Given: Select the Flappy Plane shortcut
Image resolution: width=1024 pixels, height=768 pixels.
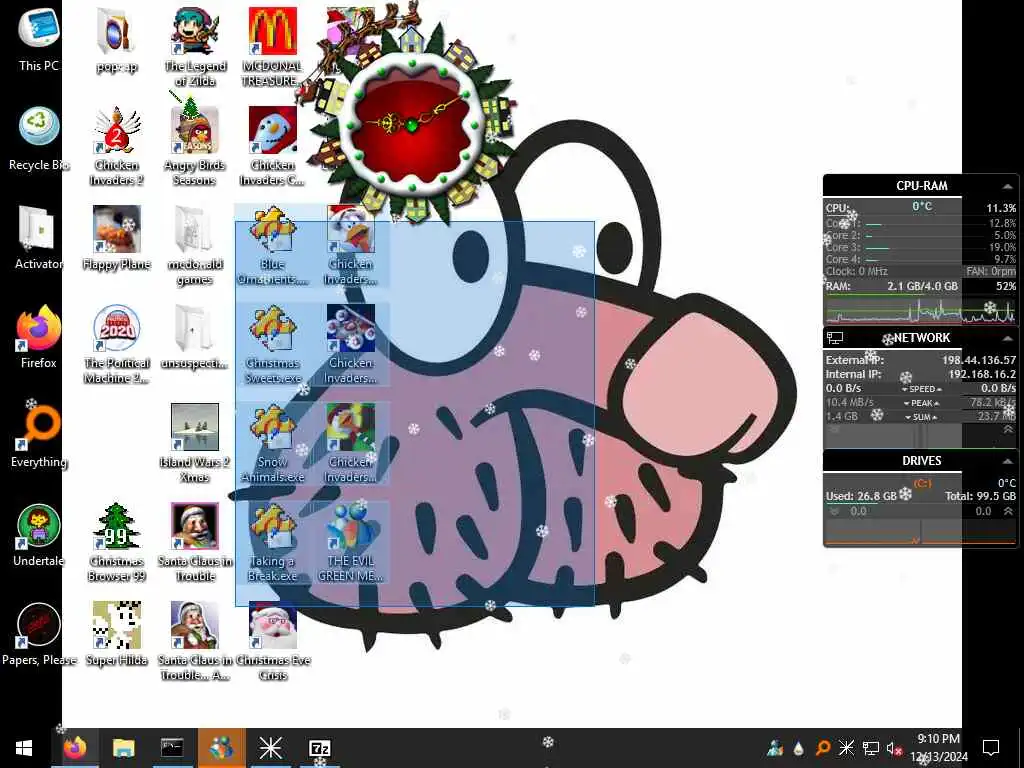Looking at the screenshot, I should point(116,238).
